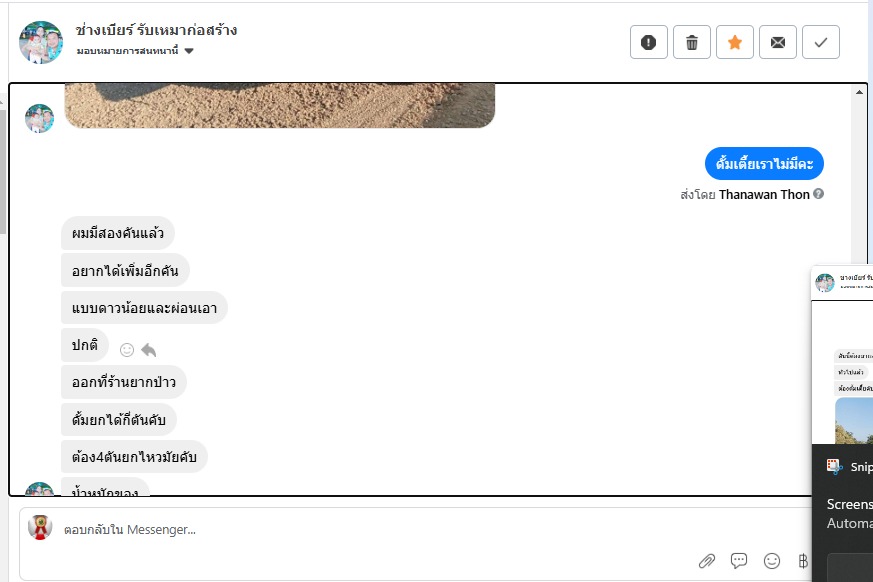This screenshot has width=873, height=582.
Task: Open the contact's profile picture in the header
Action: 41,42
